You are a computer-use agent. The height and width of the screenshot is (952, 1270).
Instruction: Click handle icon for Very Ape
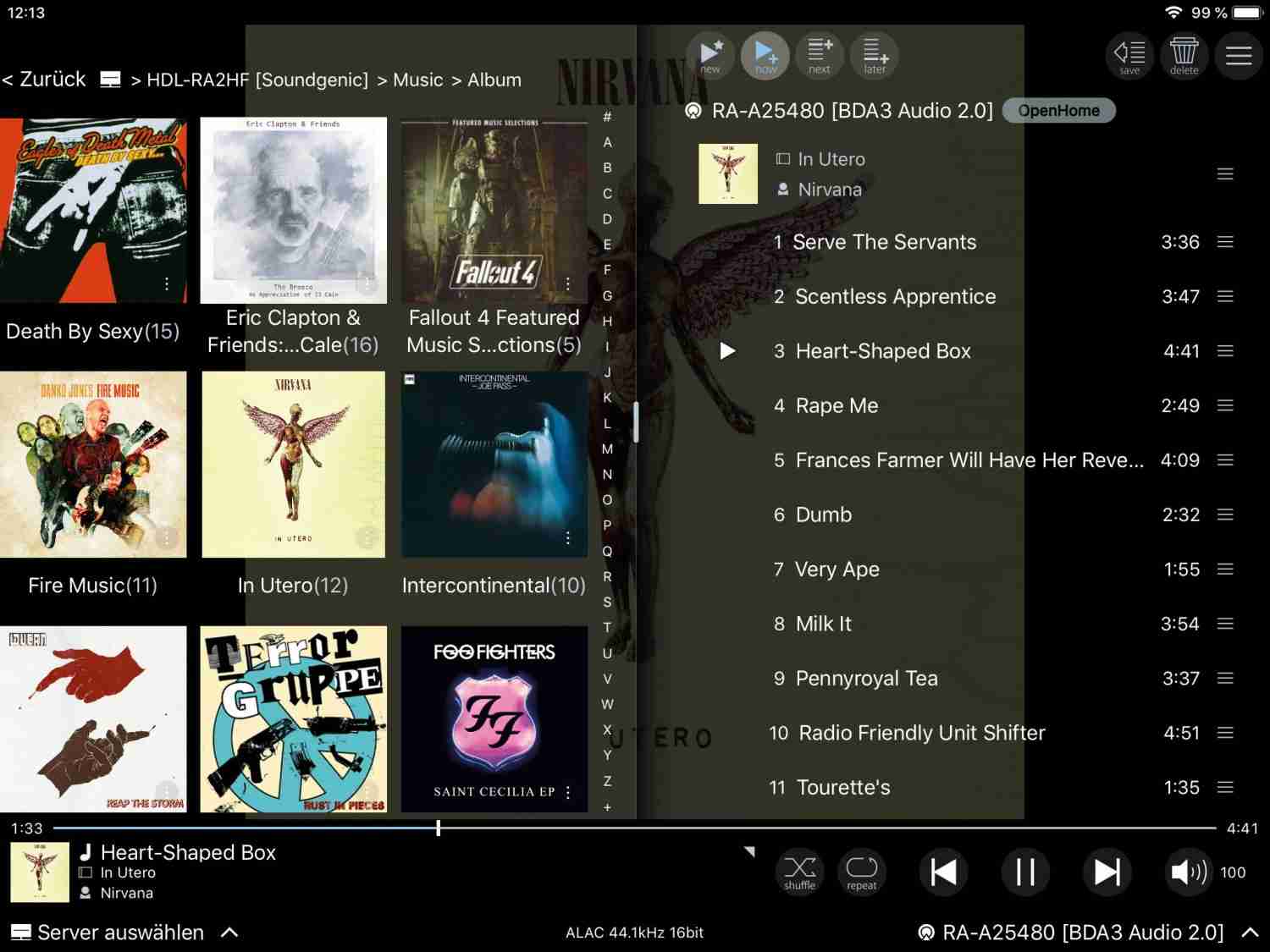[x=1225, y=569]
